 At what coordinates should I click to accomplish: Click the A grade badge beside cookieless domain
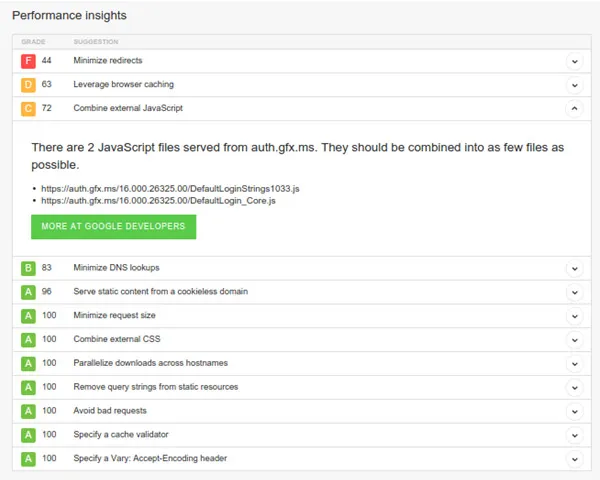coord(28,292)
